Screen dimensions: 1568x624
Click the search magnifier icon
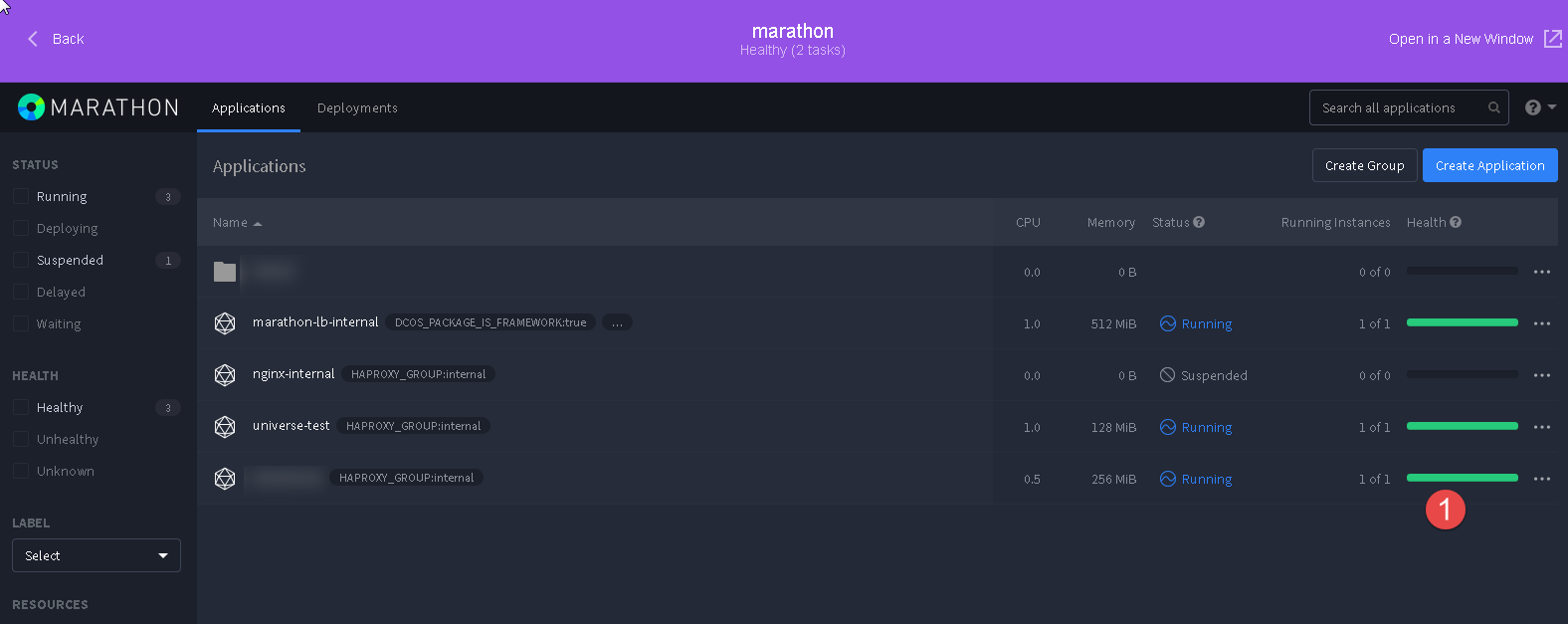click(1494, 107)
